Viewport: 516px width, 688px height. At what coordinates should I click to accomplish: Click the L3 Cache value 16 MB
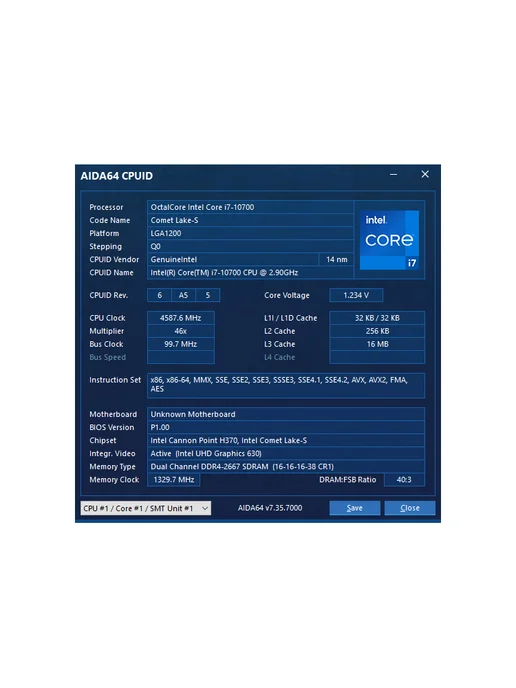[377, 344]
